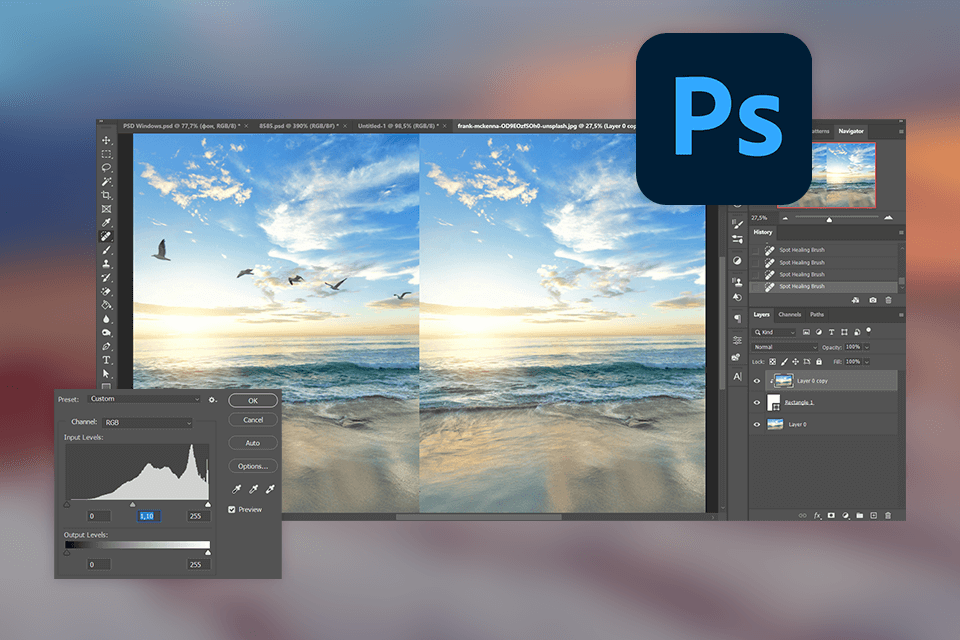This screenshot has width=960, height=640.
Task: Open the Paragraph panel icon
Action: (737, 318)
